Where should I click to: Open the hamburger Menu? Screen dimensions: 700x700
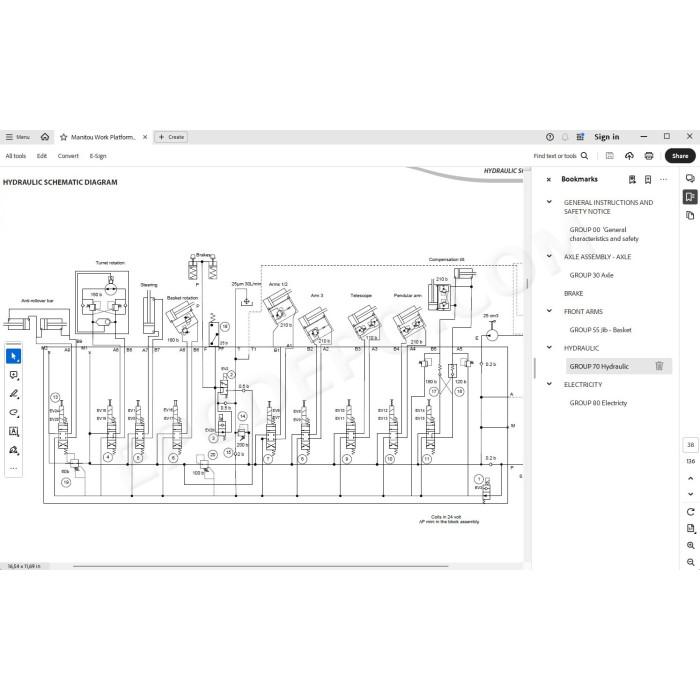[x=17, y=137]
